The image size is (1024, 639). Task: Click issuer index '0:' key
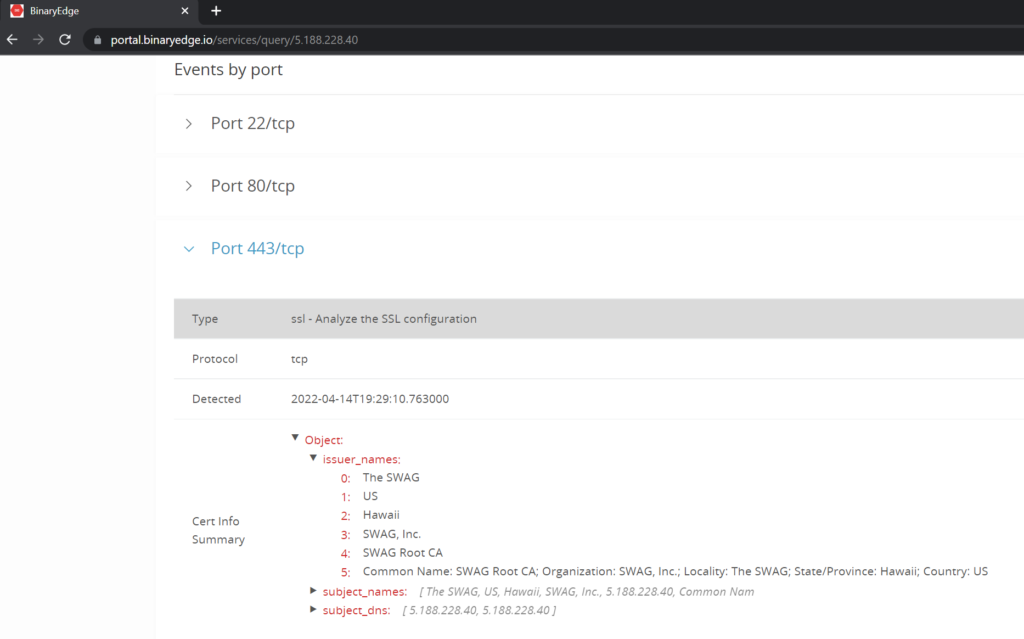pos(345,478)
